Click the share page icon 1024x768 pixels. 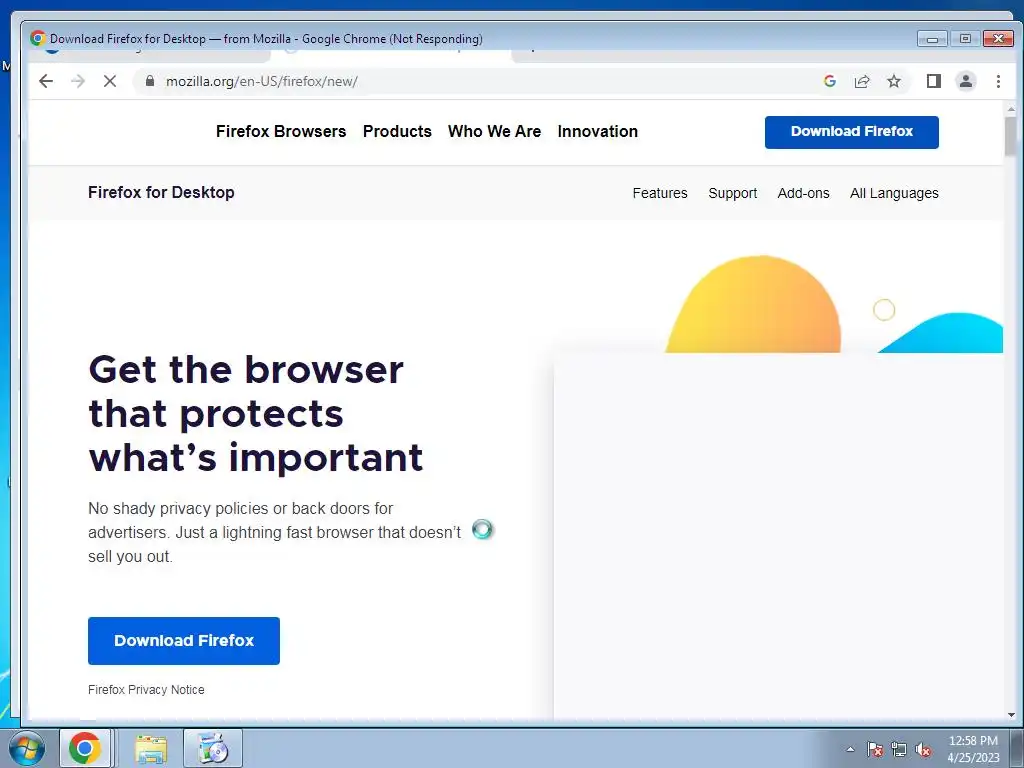point(862,81)
